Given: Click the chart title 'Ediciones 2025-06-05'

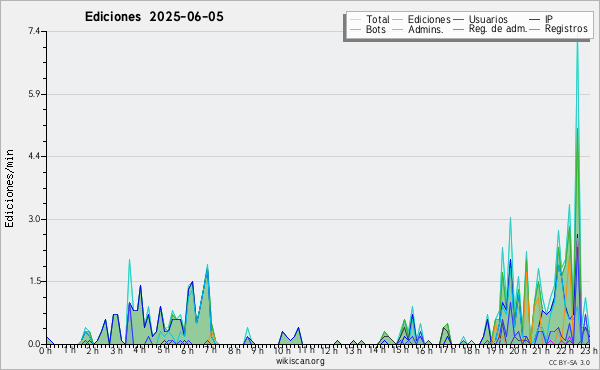Looking at the screenshot, I should coord(154,17).
